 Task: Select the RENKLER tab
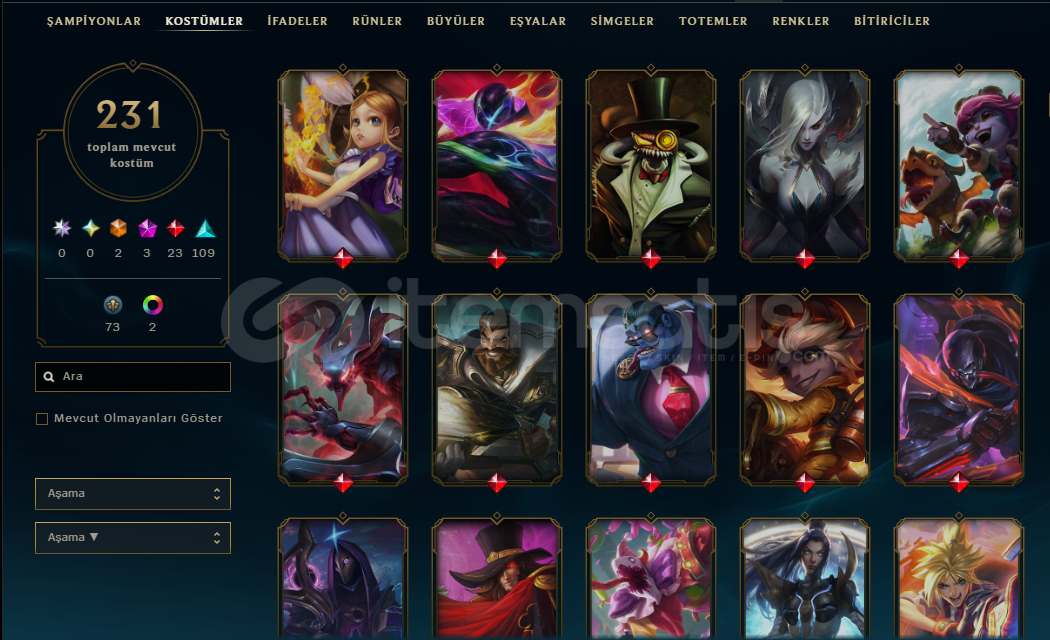pos(801,21)
